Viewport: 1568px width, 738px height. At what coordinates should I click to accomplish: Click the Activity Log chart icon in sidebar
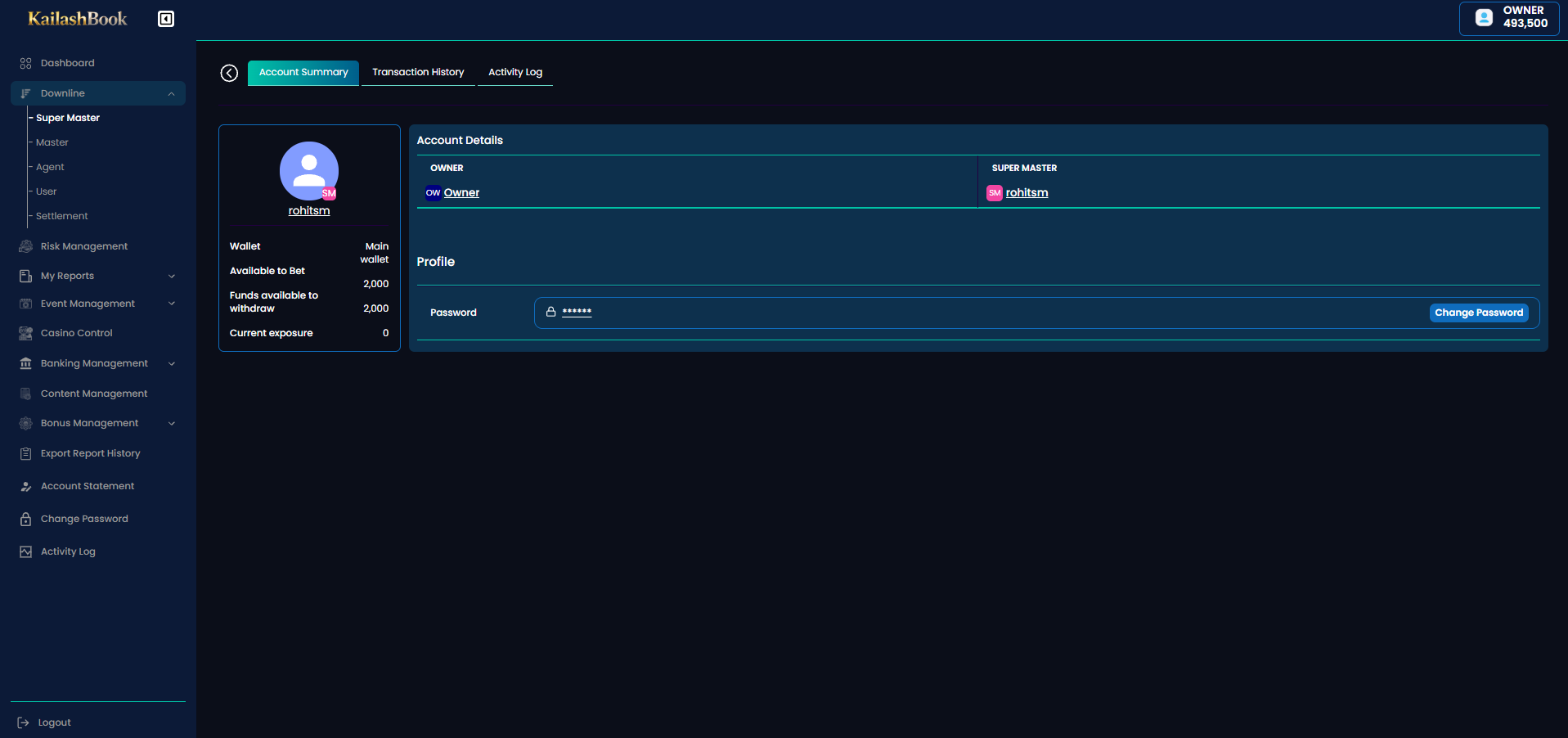coord(25,551)
